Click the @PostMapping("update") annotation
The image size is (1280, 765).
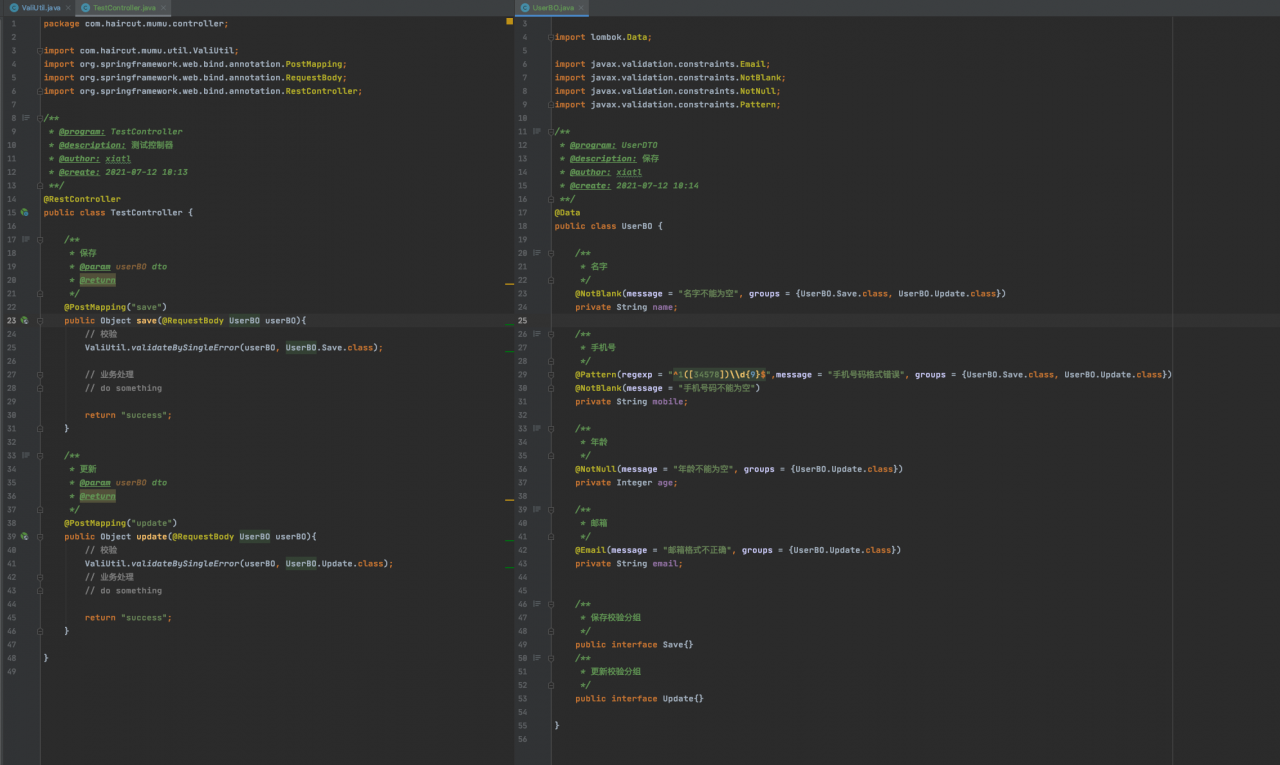coord(120,523)
